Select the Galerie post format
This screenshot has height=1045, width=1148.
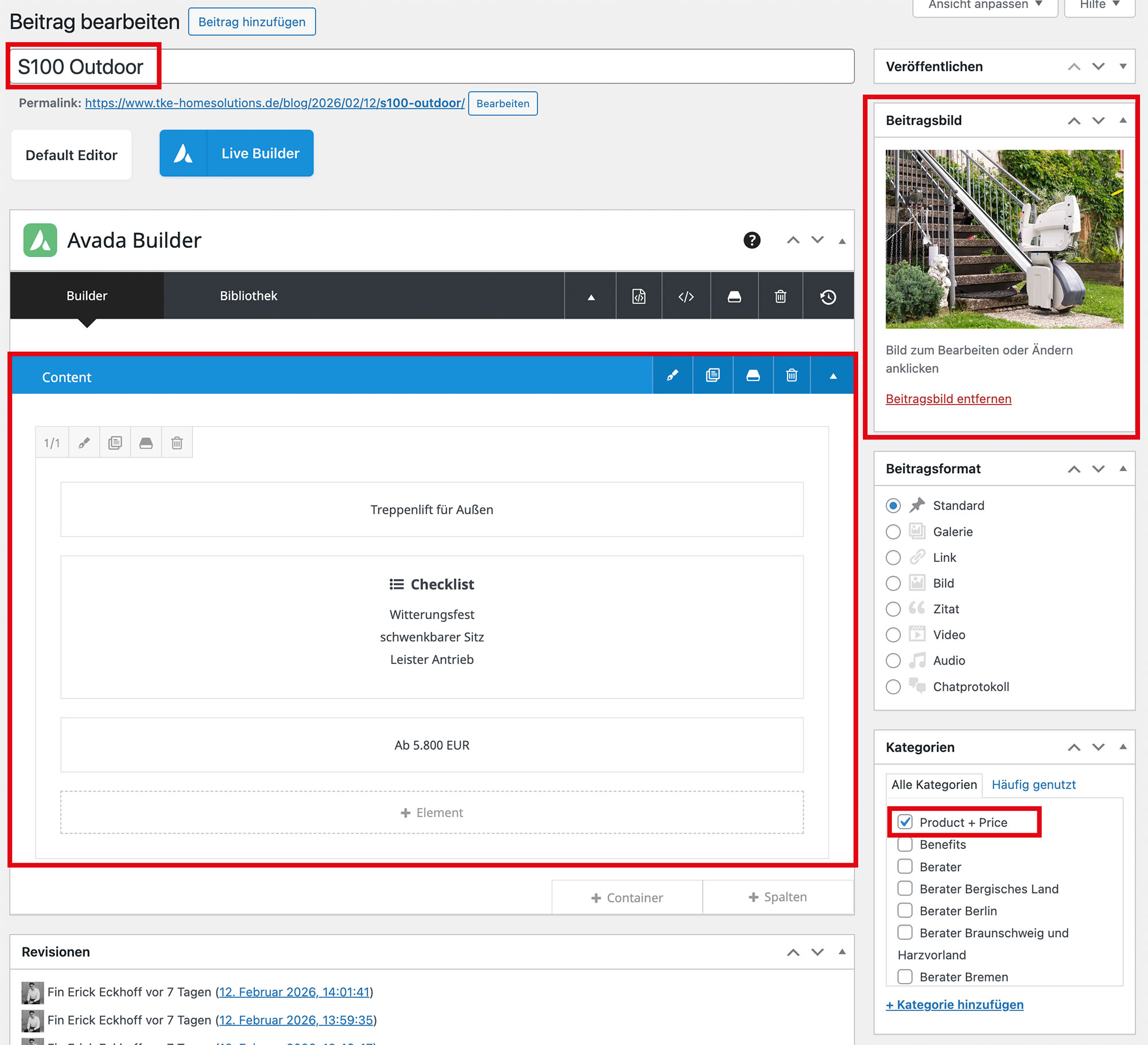click(x=893, y=532)
